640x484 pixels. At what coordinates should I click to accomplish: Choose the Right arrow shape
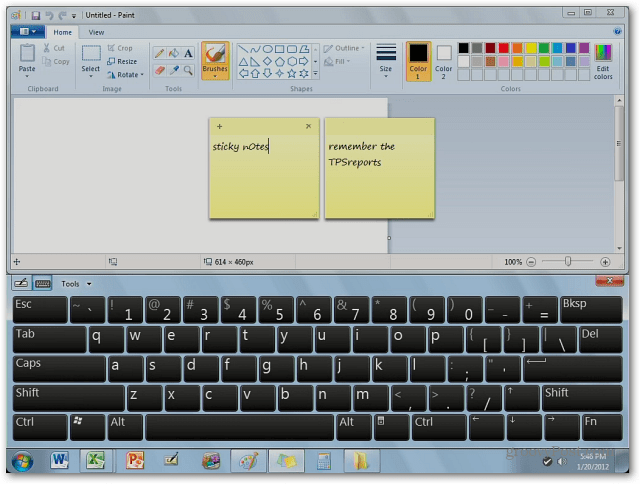click(304, 62)
